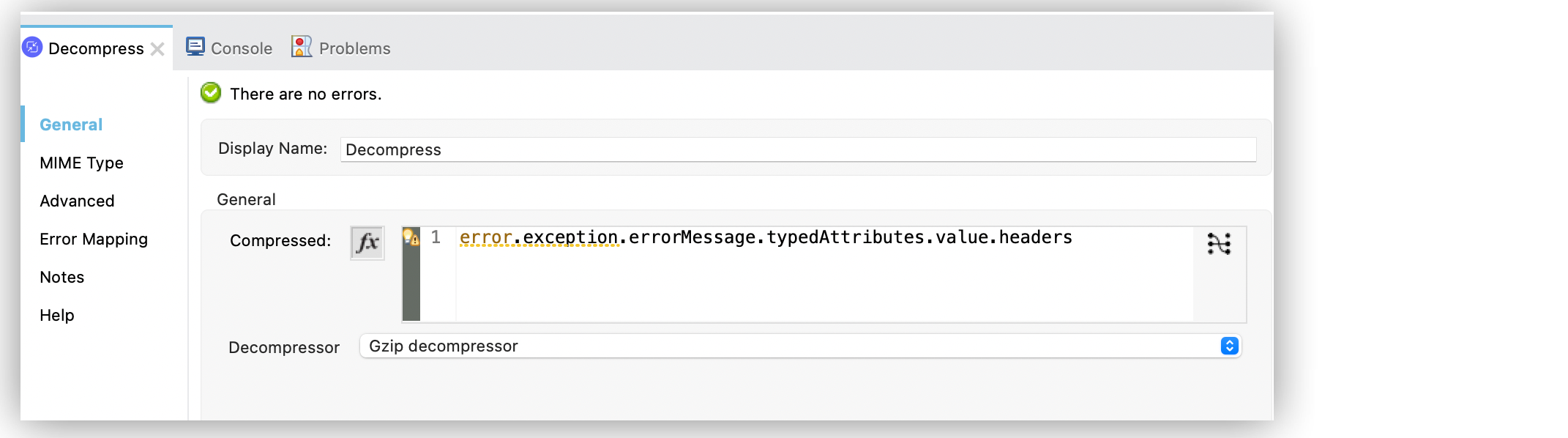The width and height of the screenshot is (1568, 438).
Task: Click the purple Decompress module icon
Action: coord(31,47)
